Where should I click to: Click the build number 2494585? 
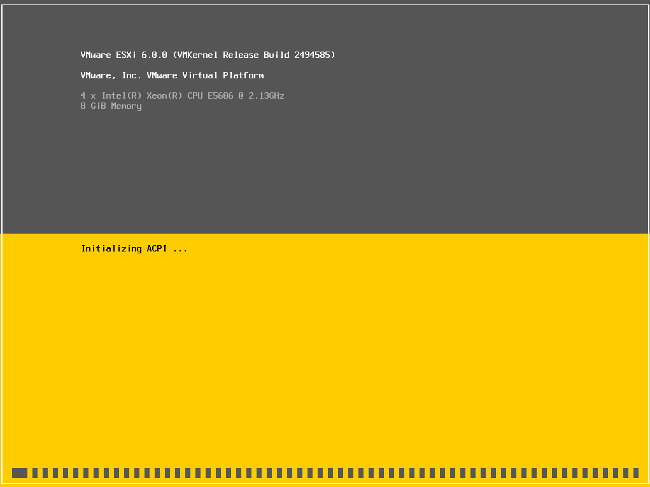(314, 55)
